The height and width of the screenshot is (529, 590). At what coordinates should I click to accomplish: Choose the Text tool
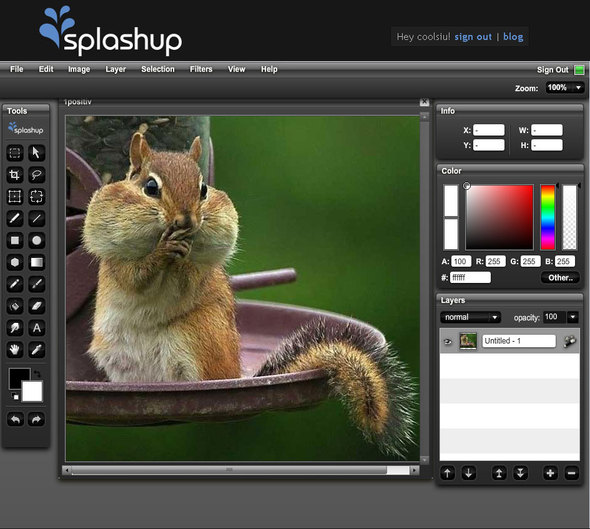point(36,328)
